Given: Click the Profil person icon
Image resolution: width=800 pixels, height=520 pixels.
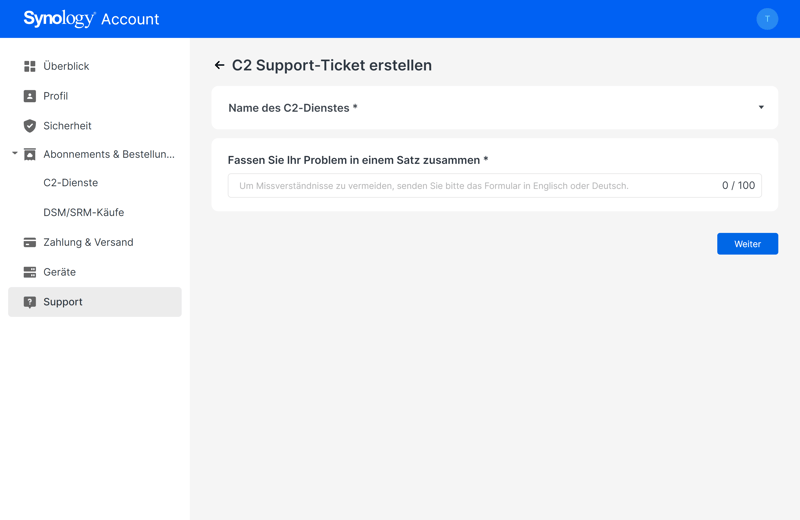Looking at the screenshot, I should point(30,96).
